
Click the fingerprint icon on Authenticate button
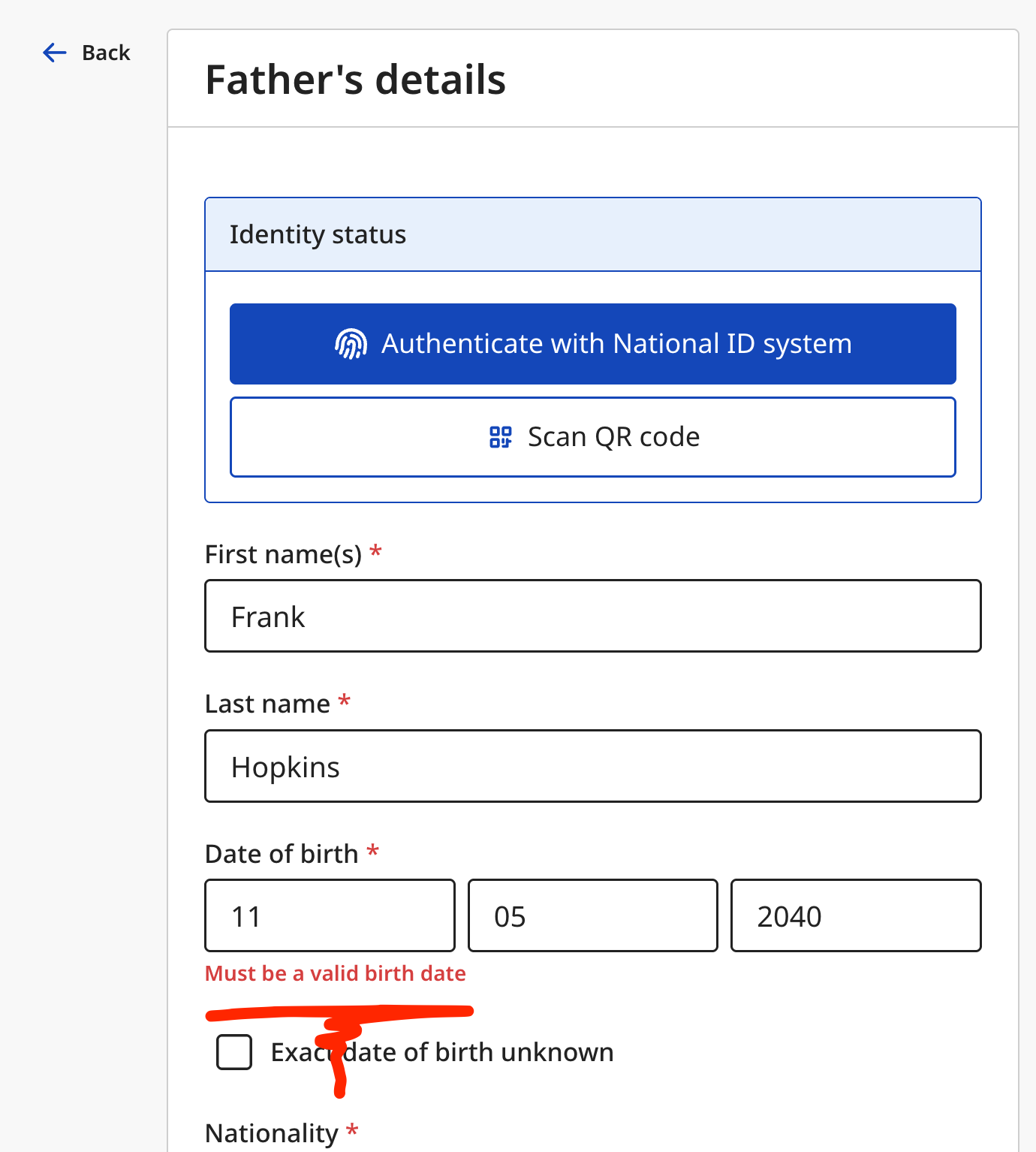click(351, 344)
